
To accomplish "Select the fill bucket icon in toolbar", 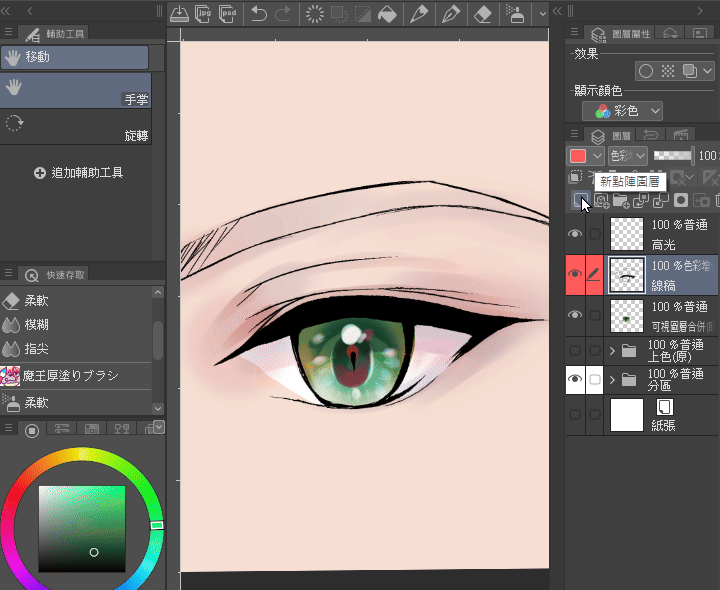I will pyautogui.click(x=385, y=14).
